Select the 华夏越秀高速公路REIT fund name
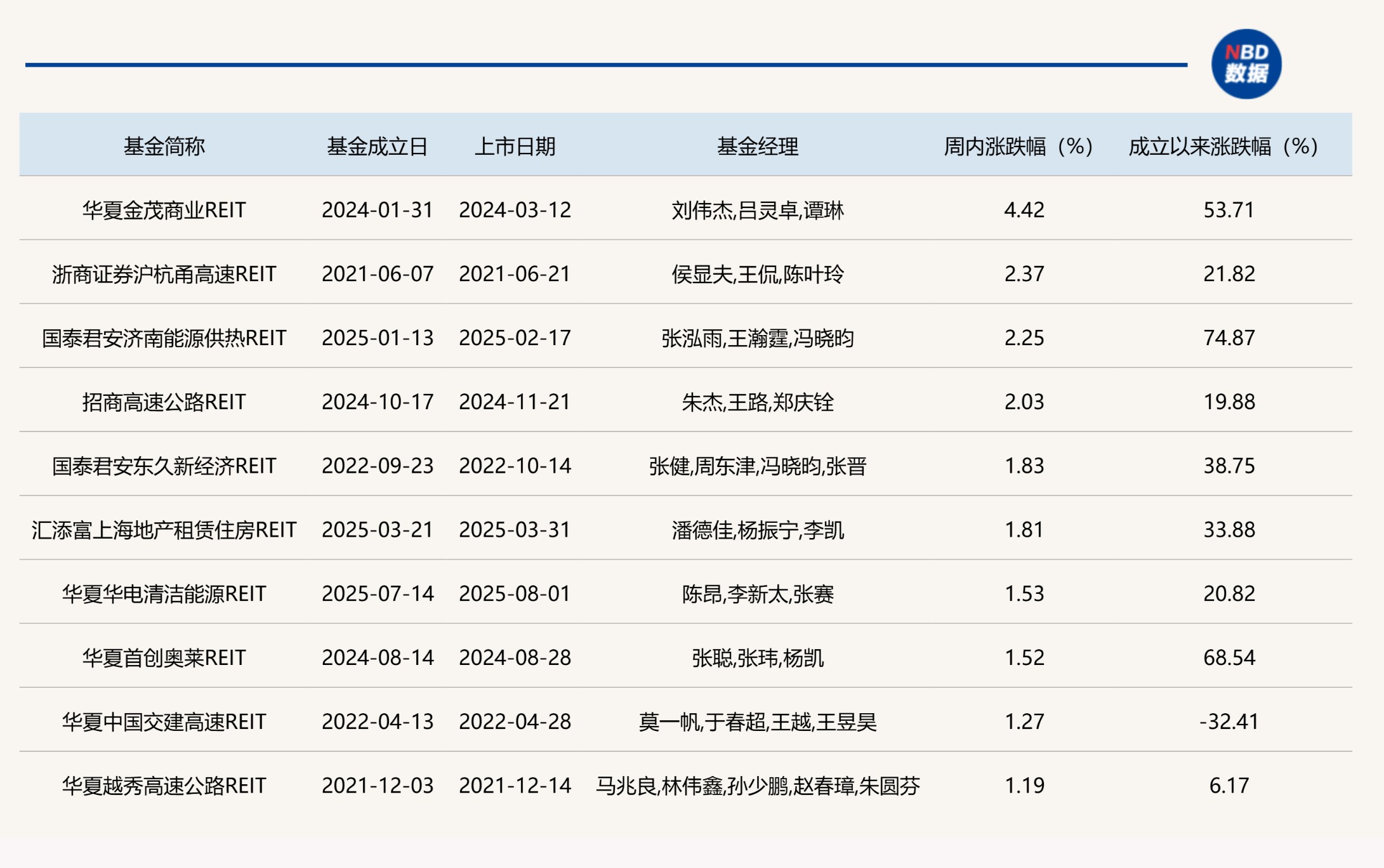 [x=164, y=786]
